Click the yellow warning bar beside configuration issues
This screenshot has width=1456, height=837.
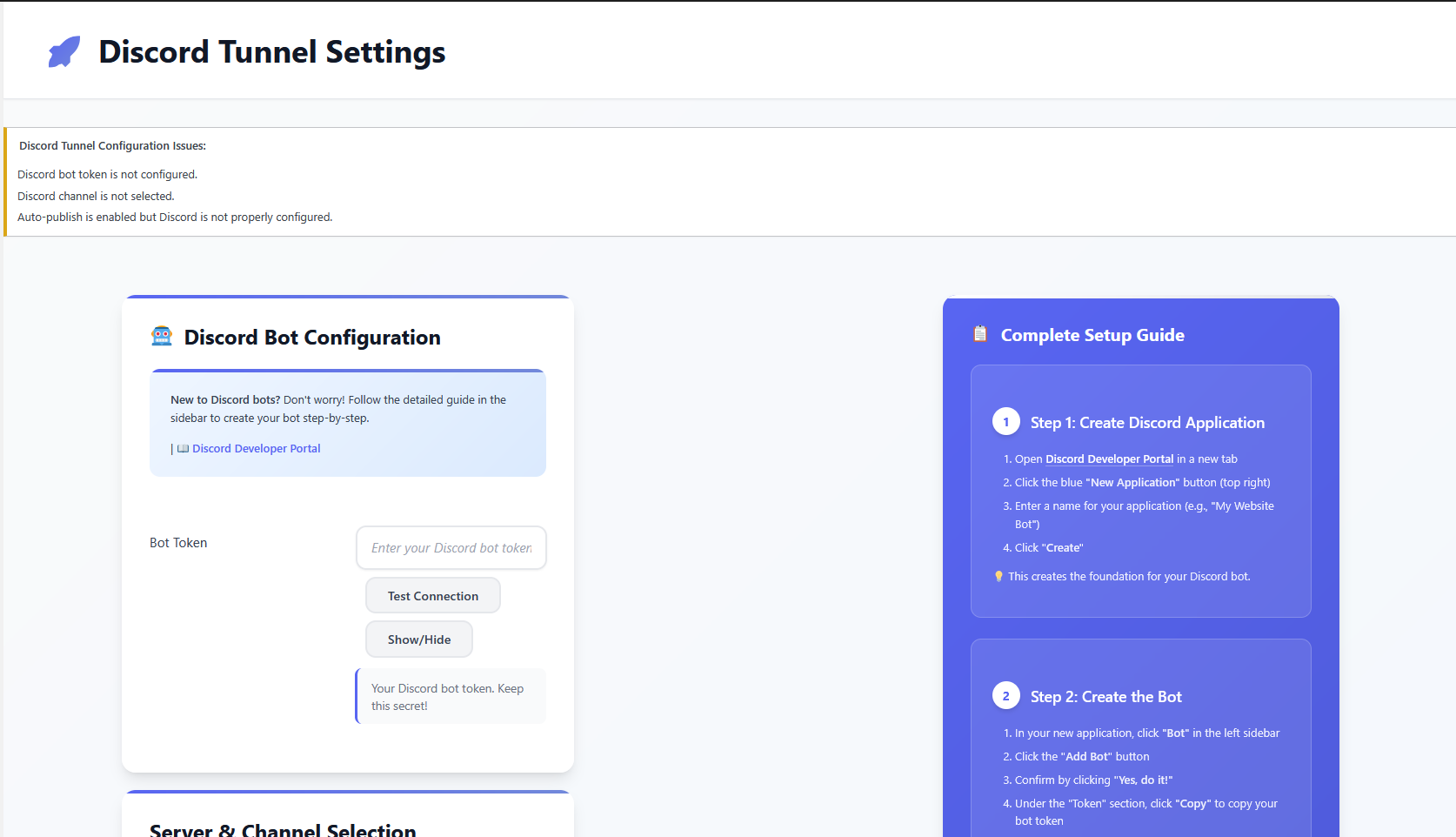3,182
